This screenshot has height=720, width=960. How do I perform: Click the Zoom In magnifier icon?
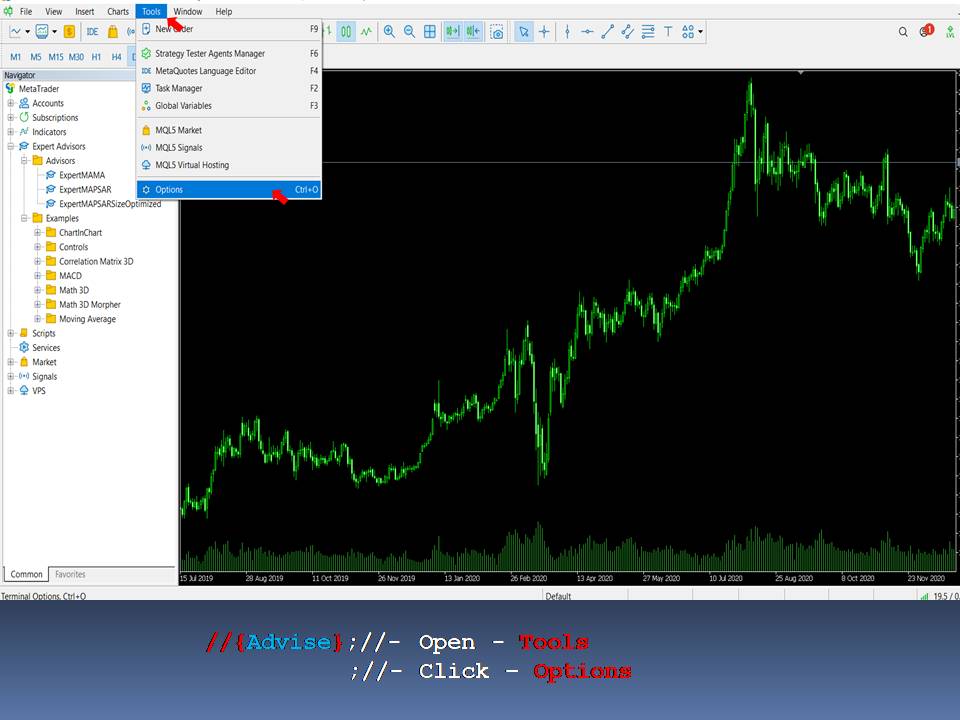389,32
